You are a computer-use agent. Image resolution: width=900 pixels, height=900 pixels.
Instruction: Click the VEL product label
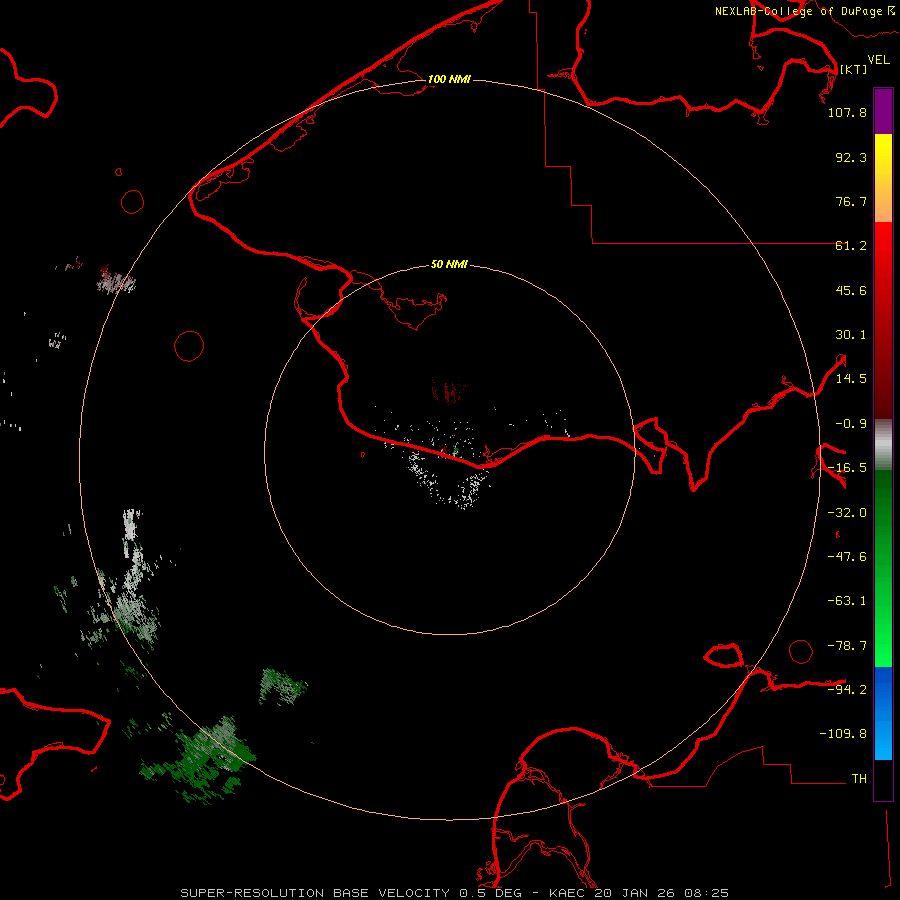878,59
